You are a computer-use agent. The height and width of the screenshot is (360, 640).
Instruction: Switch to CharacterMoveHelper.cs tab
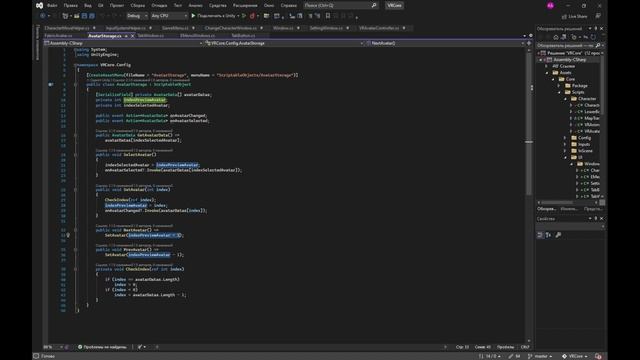(x=67, y=28)
